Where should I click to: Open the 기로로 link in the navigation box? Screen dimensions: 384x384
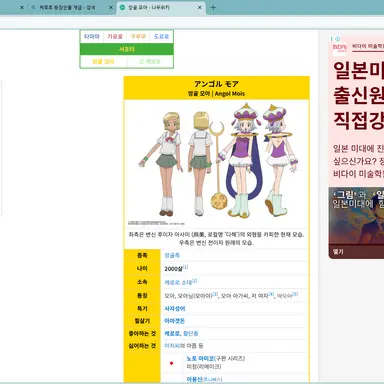pyautogui.click(x=115, y=36)
